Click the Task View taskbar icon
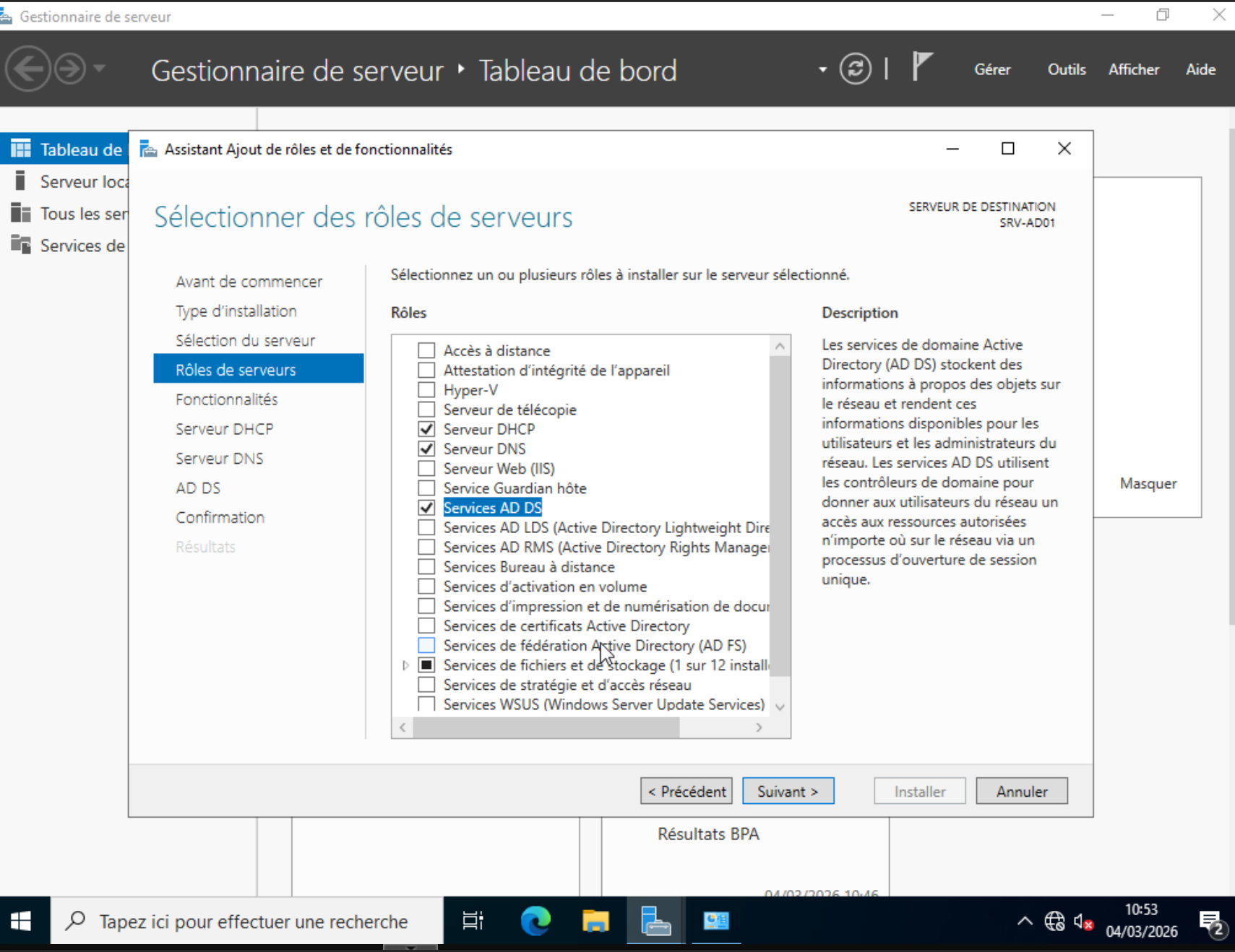Image resolution: width=1235 pixels, height=952 pixels. [473, 921]
